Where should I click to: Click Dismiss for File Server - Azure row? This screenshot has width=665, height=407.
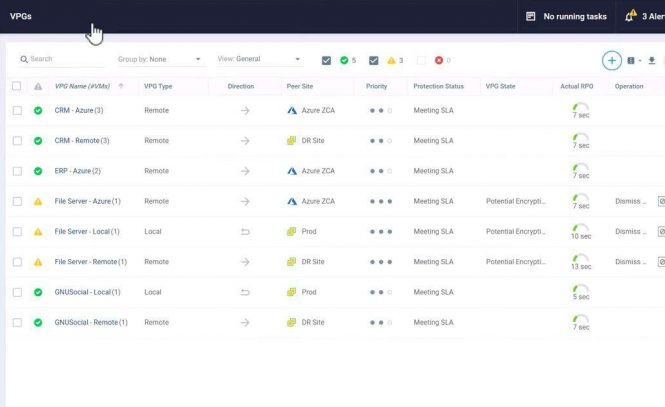click(629, 201)
